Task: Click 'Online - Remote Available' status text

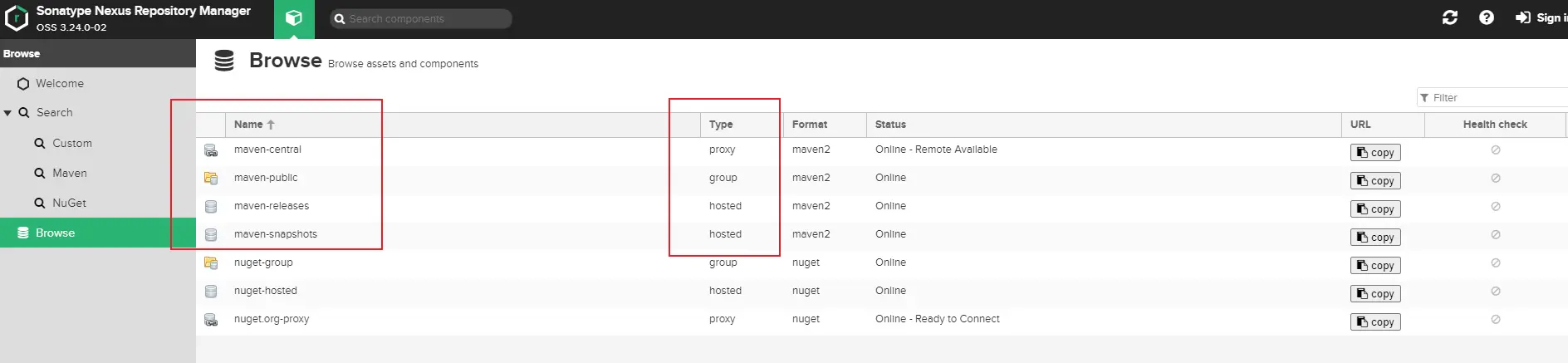Action: click(x=936, y=150)
